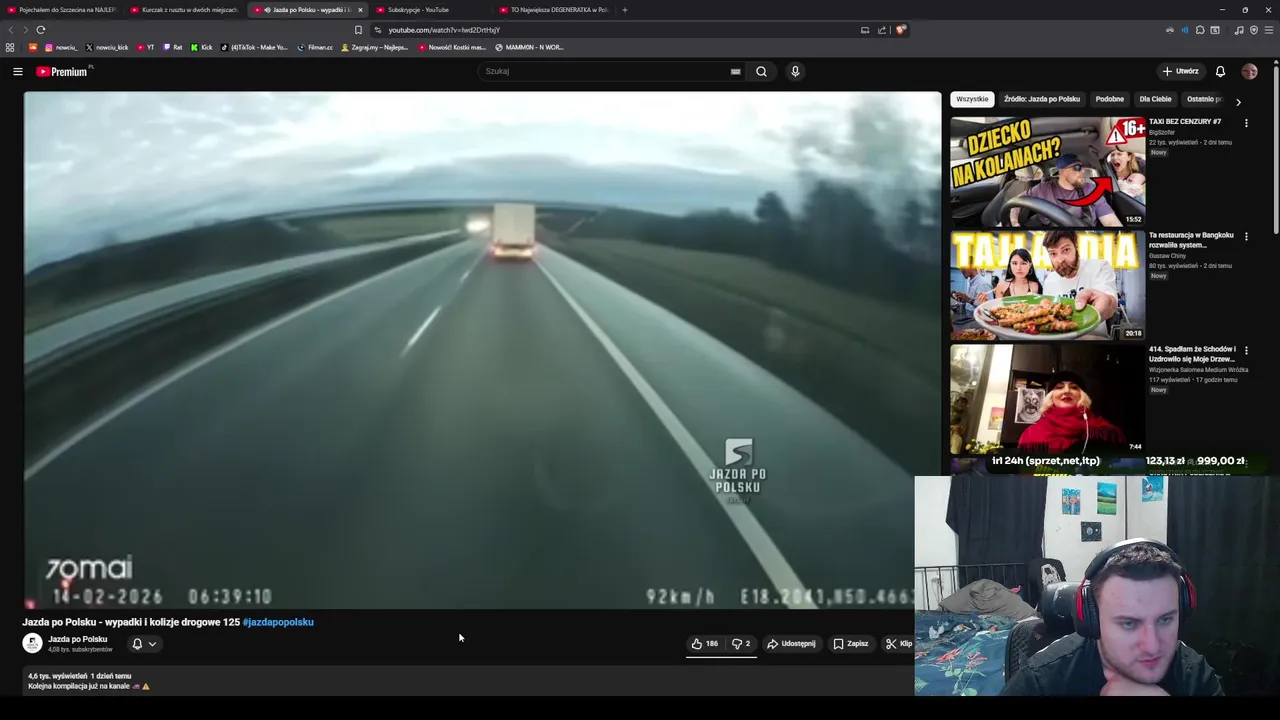1280x720 pixels.
Task: Open the nowciu_ Instagram bookmark
Action: [x=60, y=47]
